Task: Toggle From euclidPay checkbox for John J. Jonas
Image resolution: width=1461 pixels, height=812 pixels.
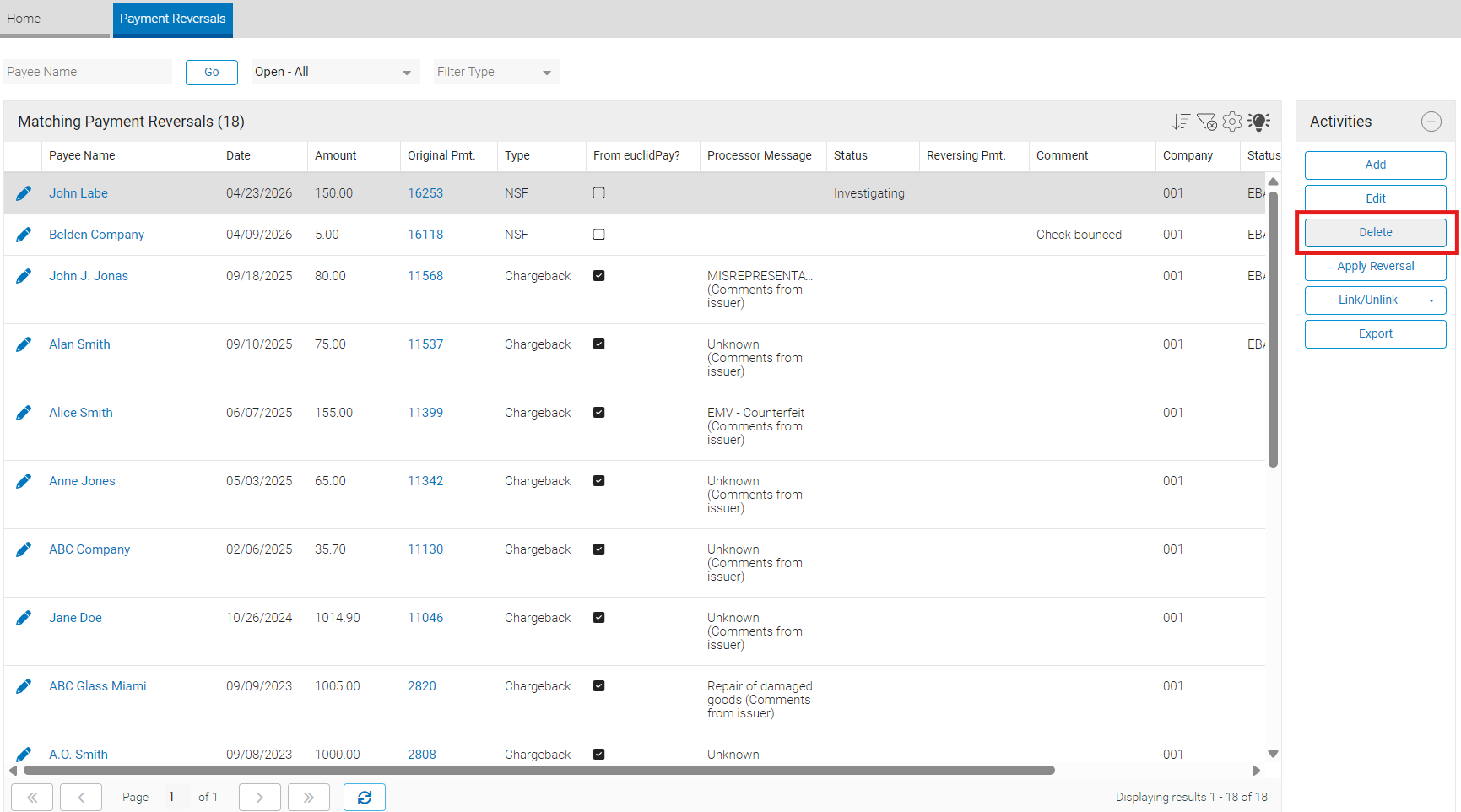Action: (599, 276)
